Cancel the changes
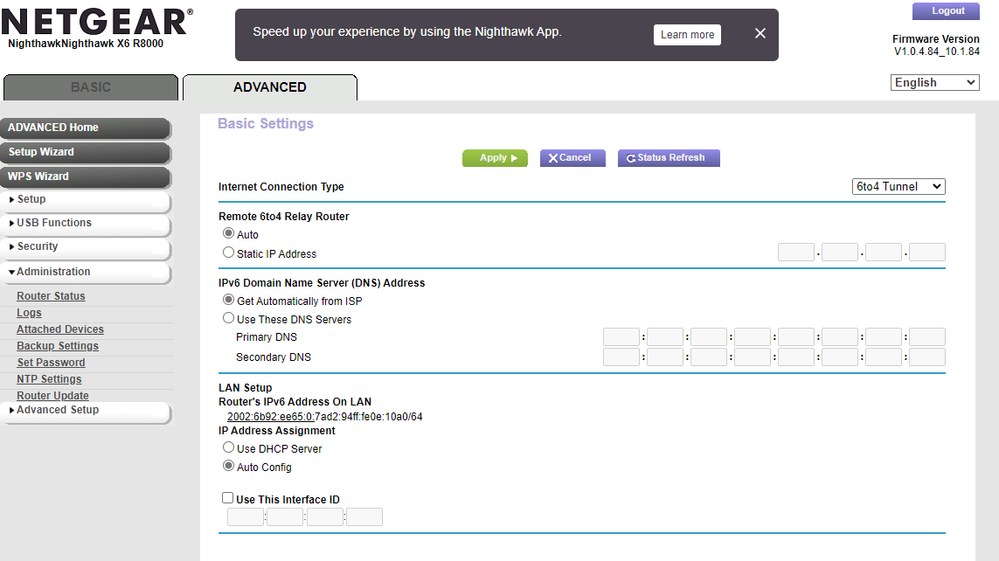The height and width of the screenshot is (561, 999). pos(572,158)
